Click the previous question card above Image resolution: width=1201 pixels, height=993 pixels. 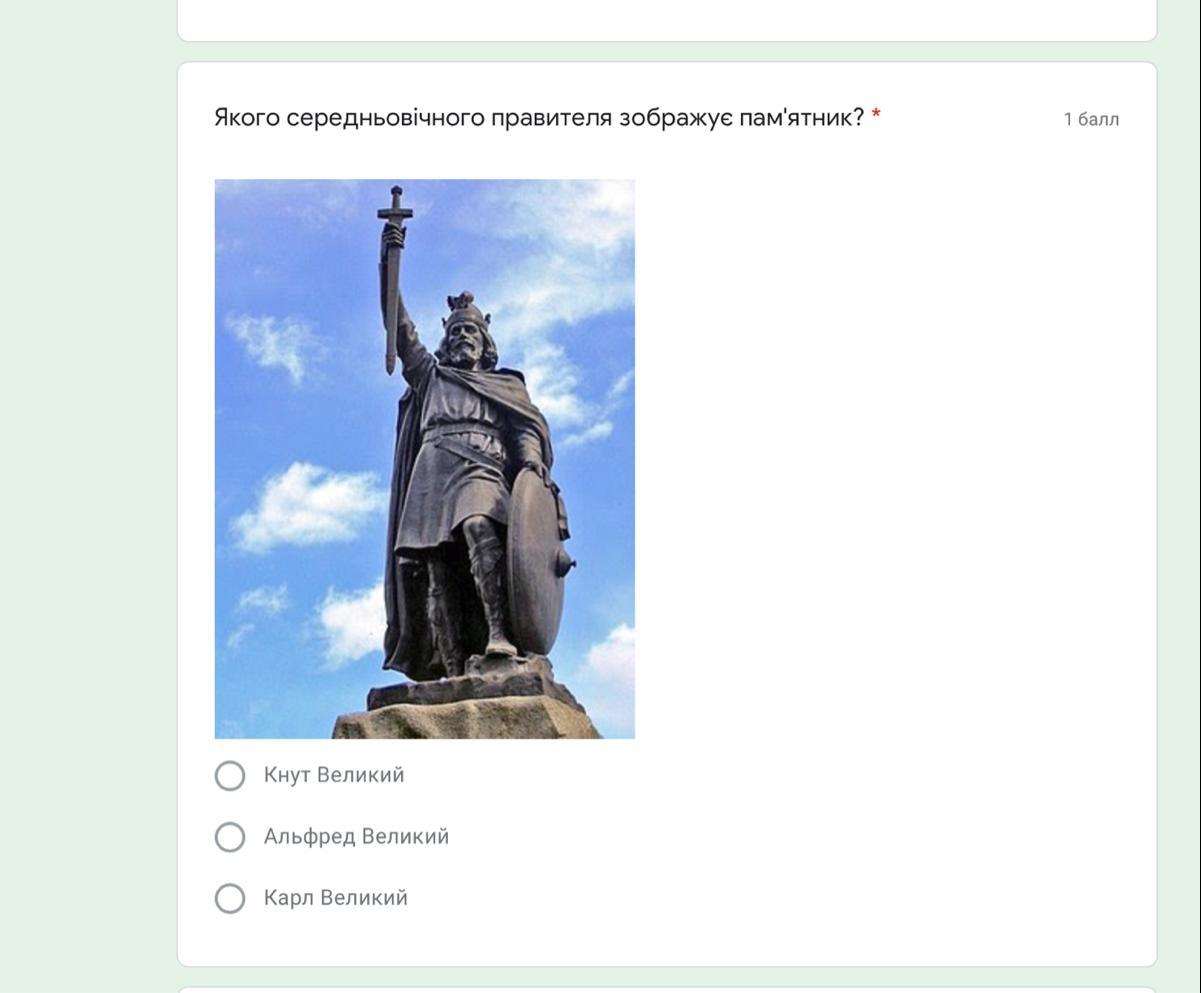tap(667, 20)
